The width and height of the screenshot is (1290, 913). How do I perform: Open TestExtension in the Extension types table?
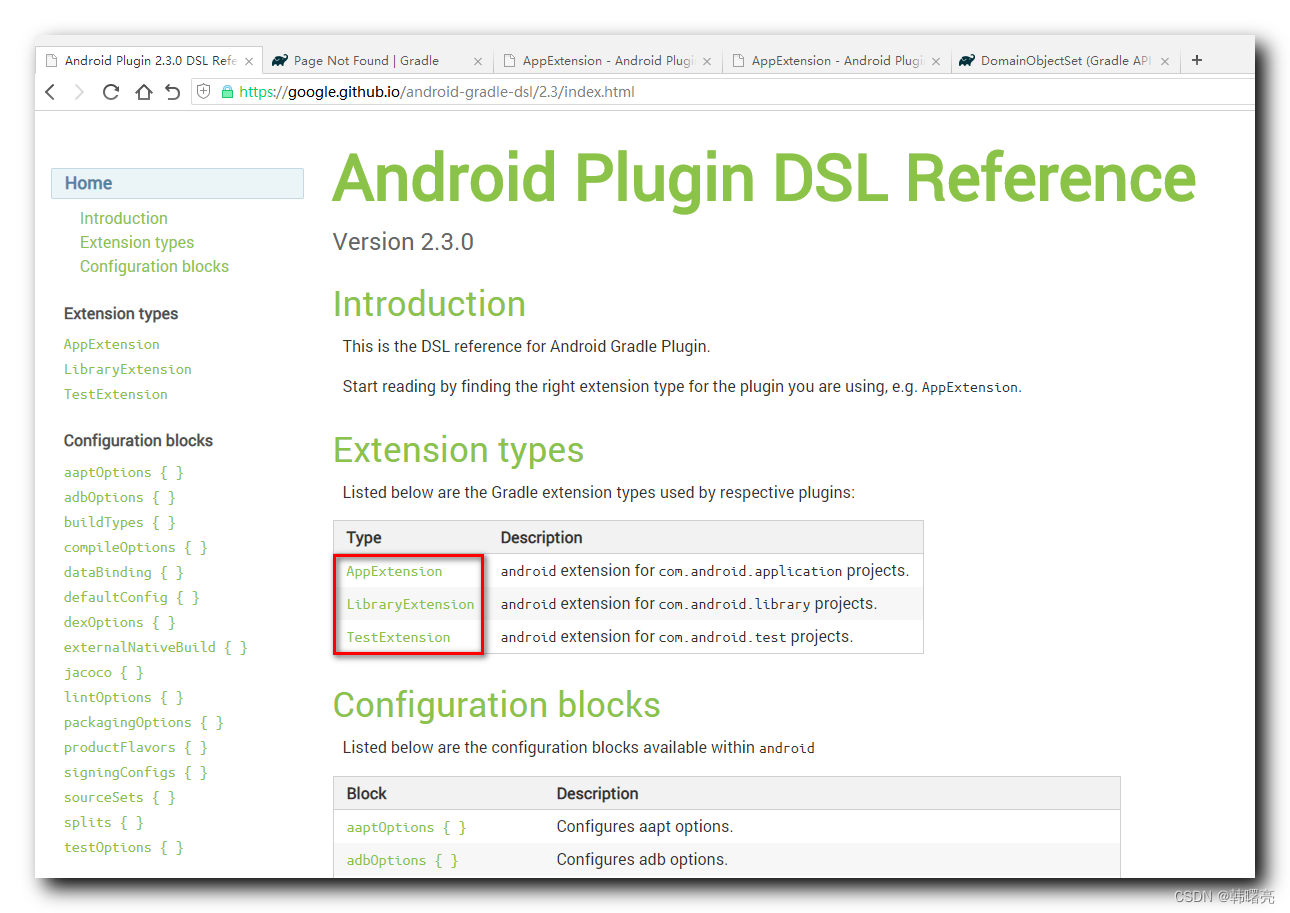tap(398, 637)
